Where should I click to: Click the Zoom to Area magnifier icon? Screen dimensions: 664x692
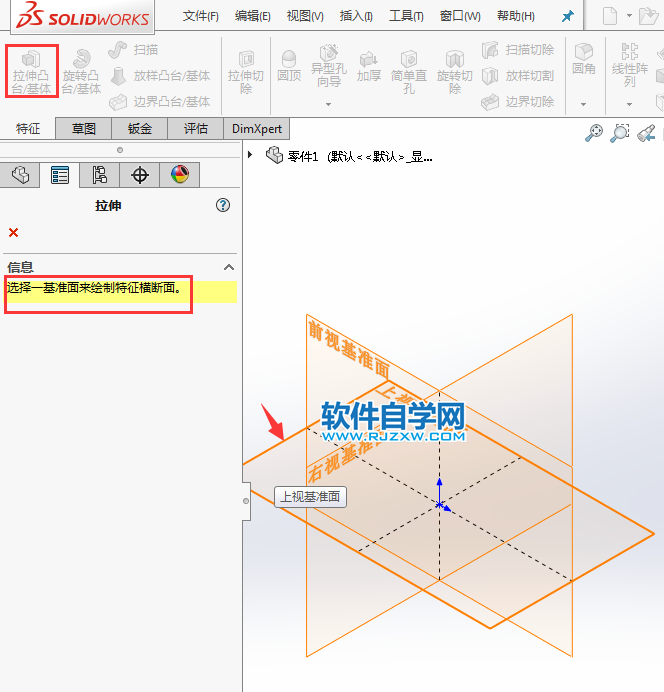pos(620,132)
